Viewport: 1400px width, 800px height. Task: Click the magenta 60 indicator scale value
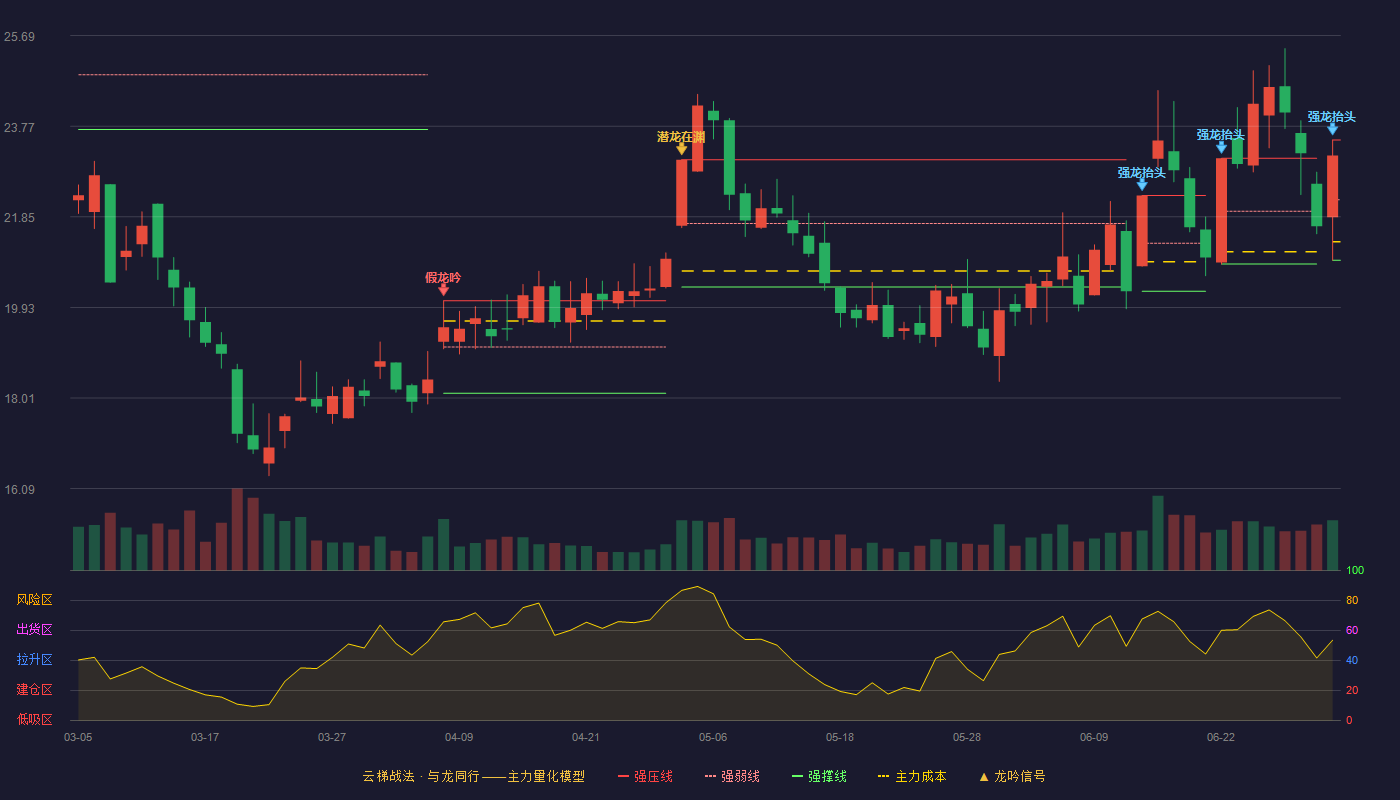[1352, 630]
